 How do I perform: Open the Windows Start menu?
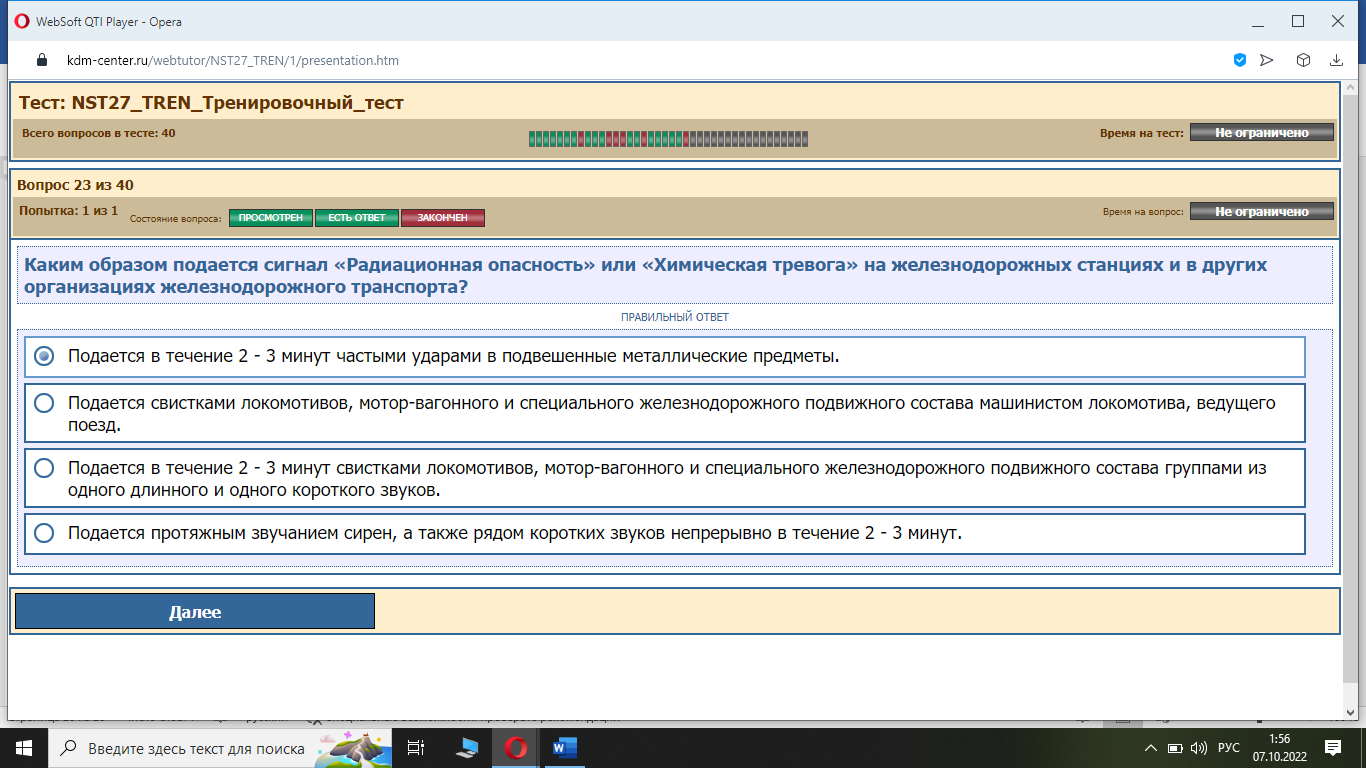tap(24, 748)
